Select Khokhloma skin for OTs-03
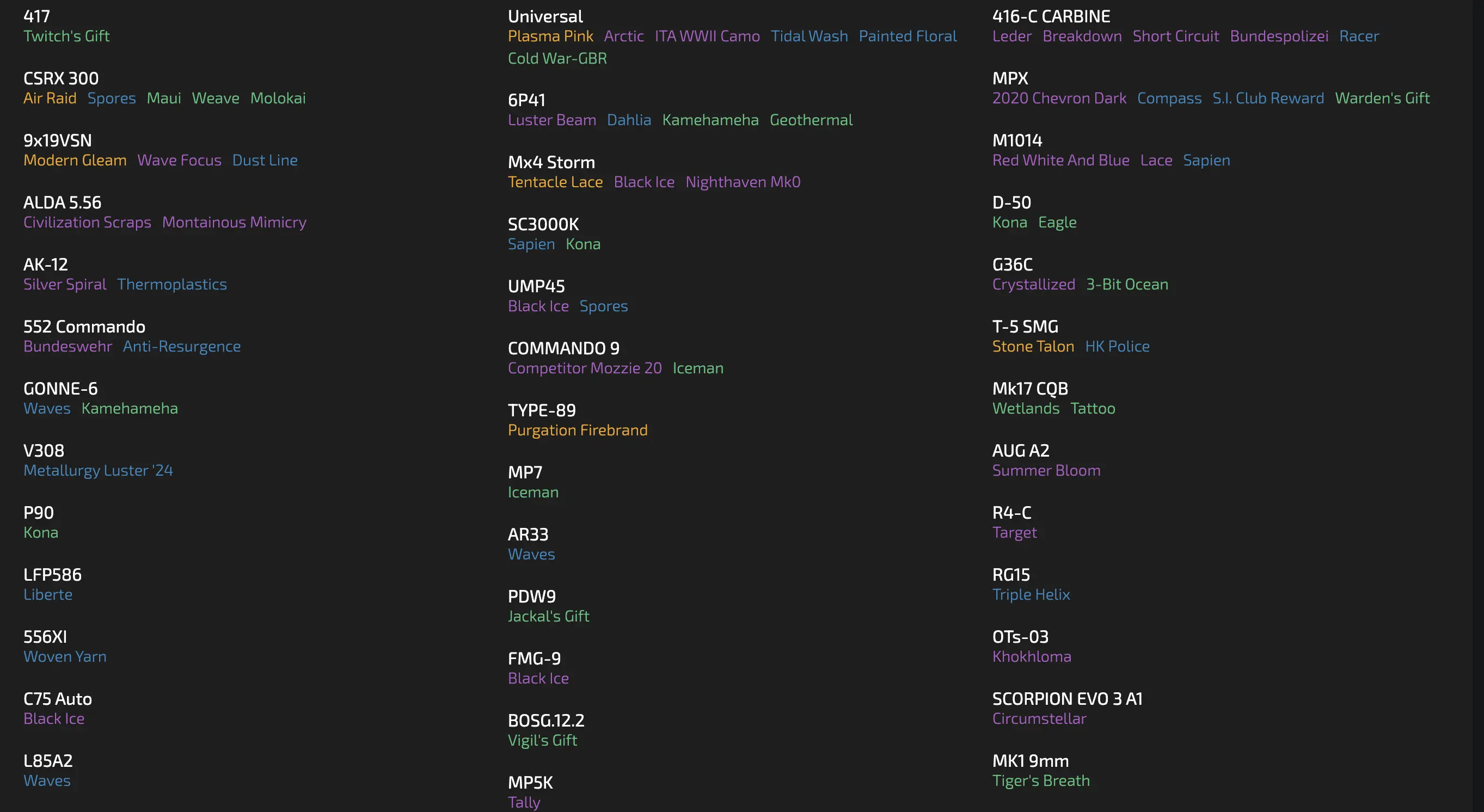Screen dimensions: 1484x812 point(1031,657)
